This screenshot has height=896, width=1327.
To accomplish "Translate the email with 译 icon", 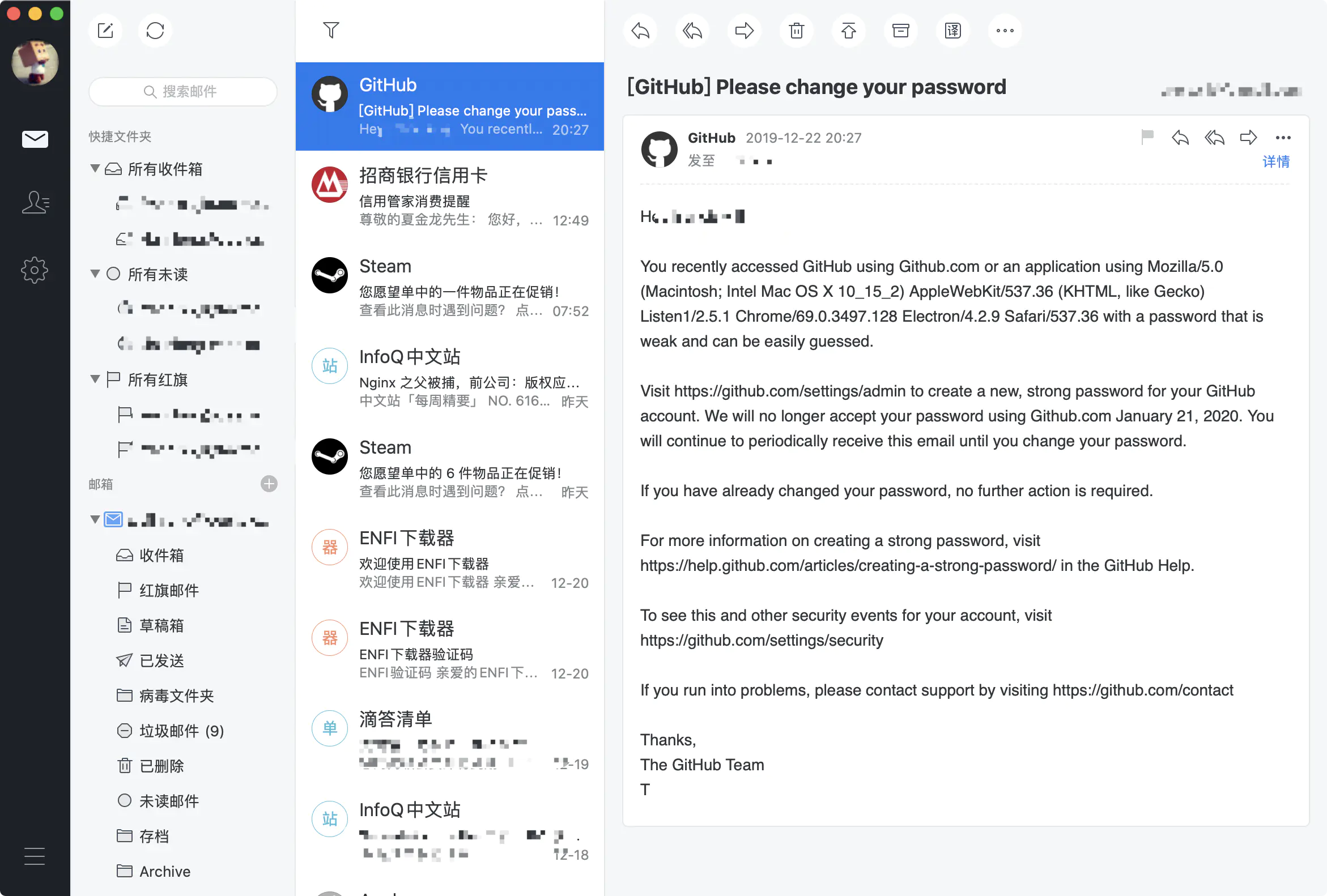I will 952,30.
